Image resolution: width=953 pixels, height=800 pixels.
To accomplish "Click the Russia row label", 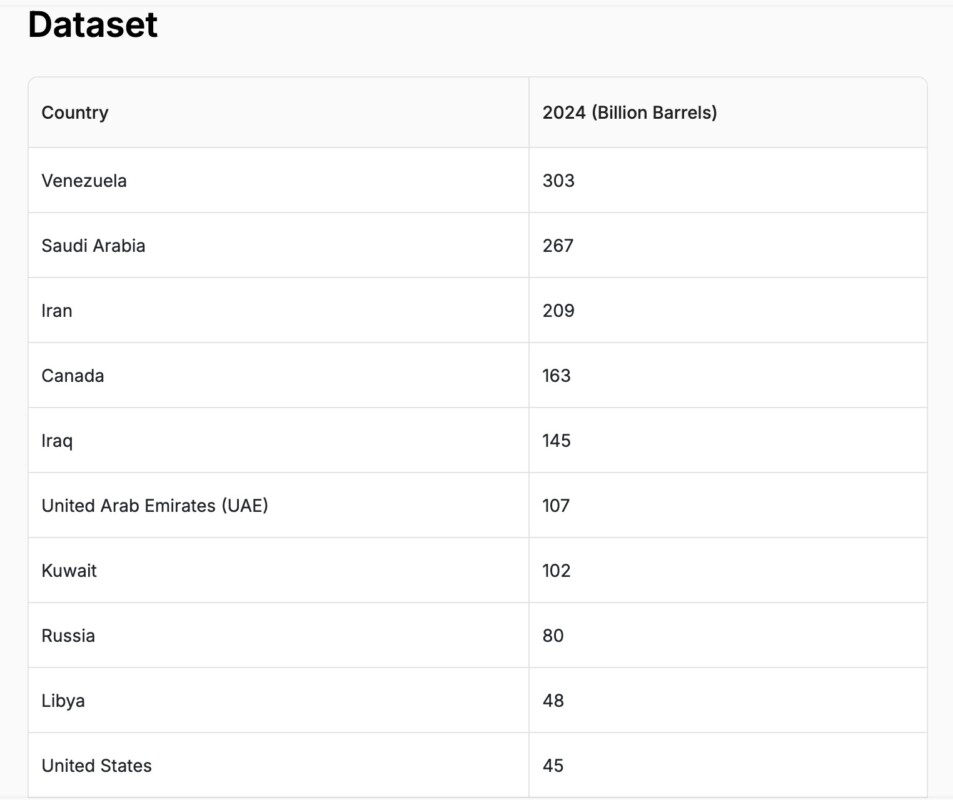I will (x=68, y=636).
